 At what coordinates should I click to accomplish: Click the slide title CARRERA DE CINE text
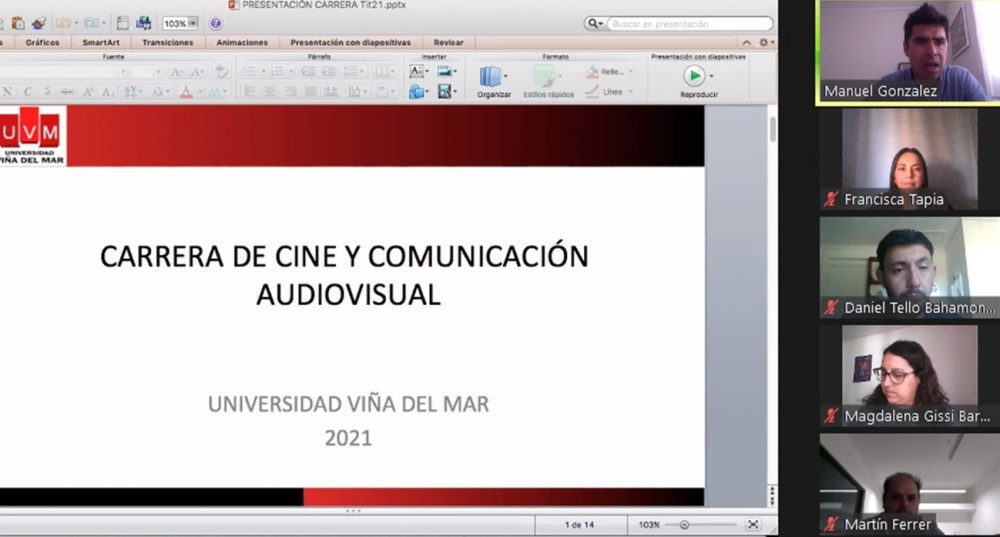click(x=344, y=275)
